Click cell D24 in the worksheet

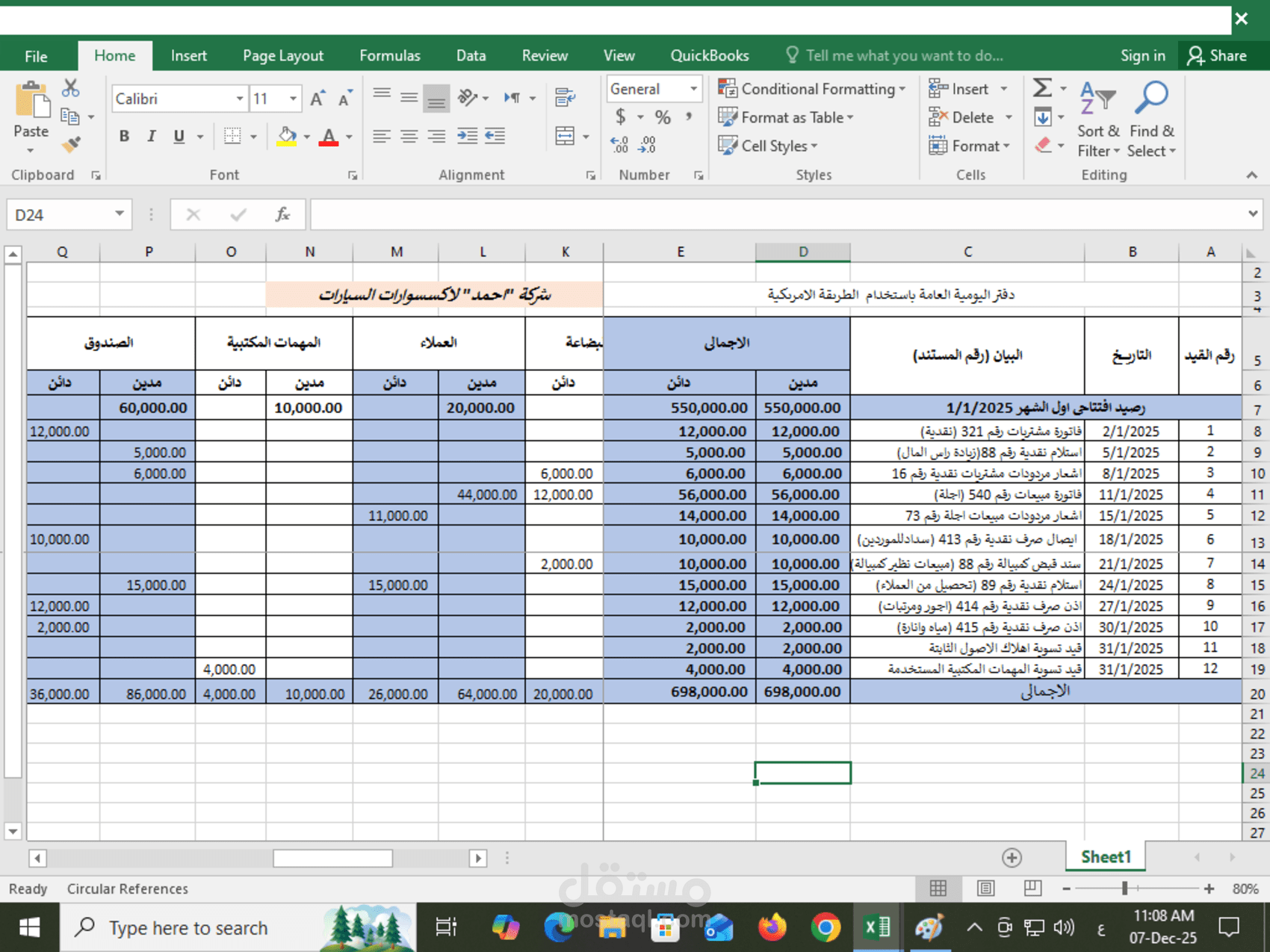pyautogui.click(x=802, y=773)
